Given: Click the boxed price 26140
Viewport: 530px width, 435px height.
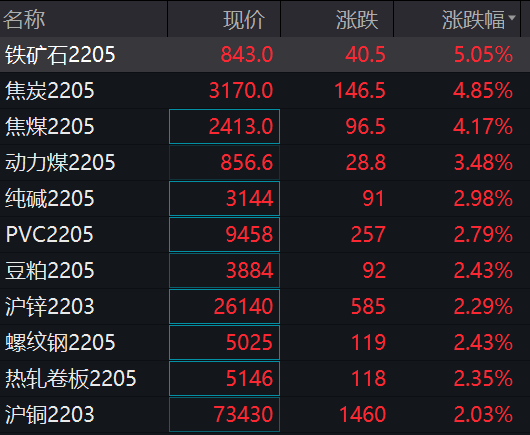Looking at the screenshot, I should coord(224,307).
